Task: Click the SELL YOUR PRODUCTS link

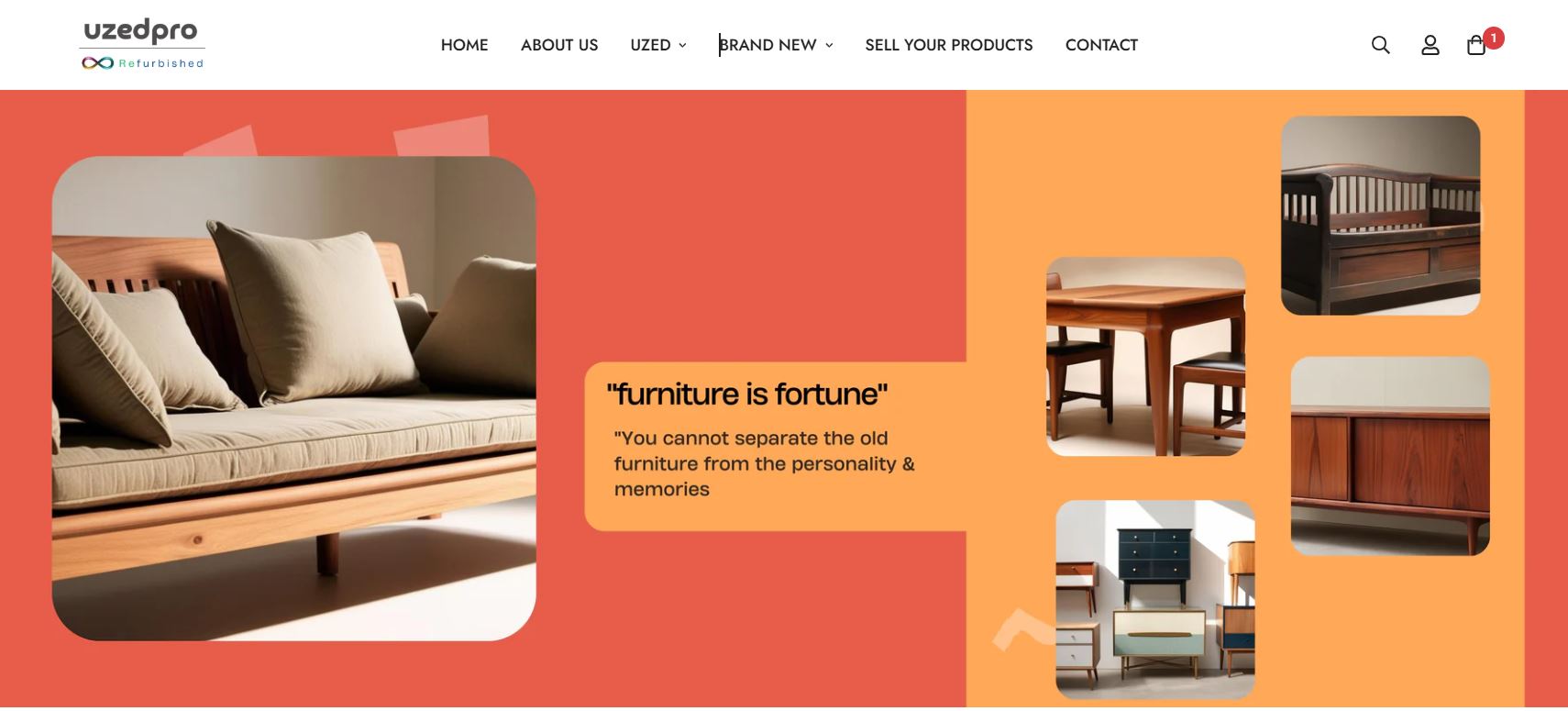Action: point(949,45)
